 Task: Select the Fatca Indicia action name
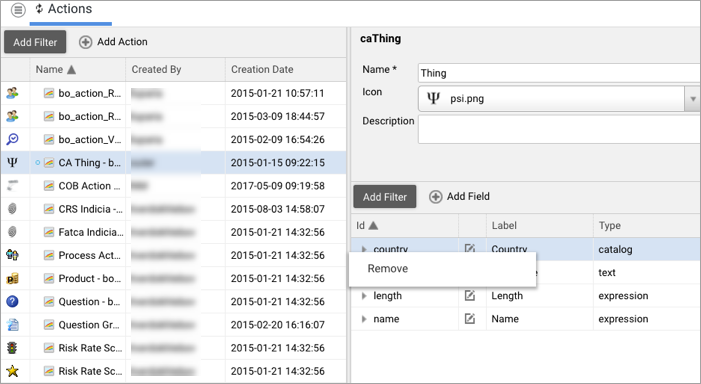(91, 232)
